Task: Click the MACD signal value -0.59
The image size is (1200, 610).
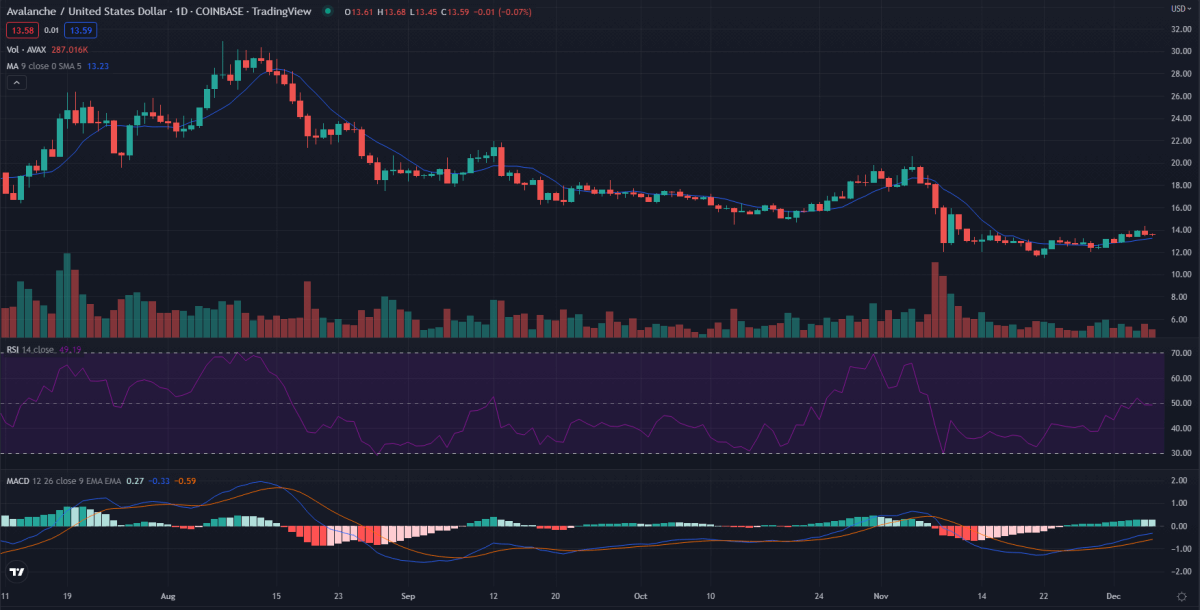Action: (186, 481)
